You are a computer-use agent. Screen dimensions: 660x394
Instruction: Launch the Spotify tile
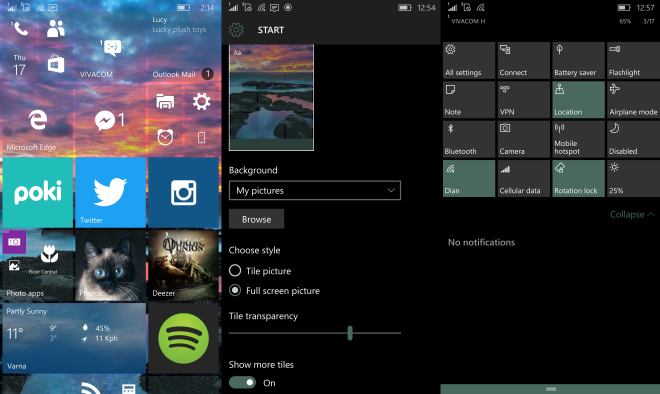[x=184, y=338]
